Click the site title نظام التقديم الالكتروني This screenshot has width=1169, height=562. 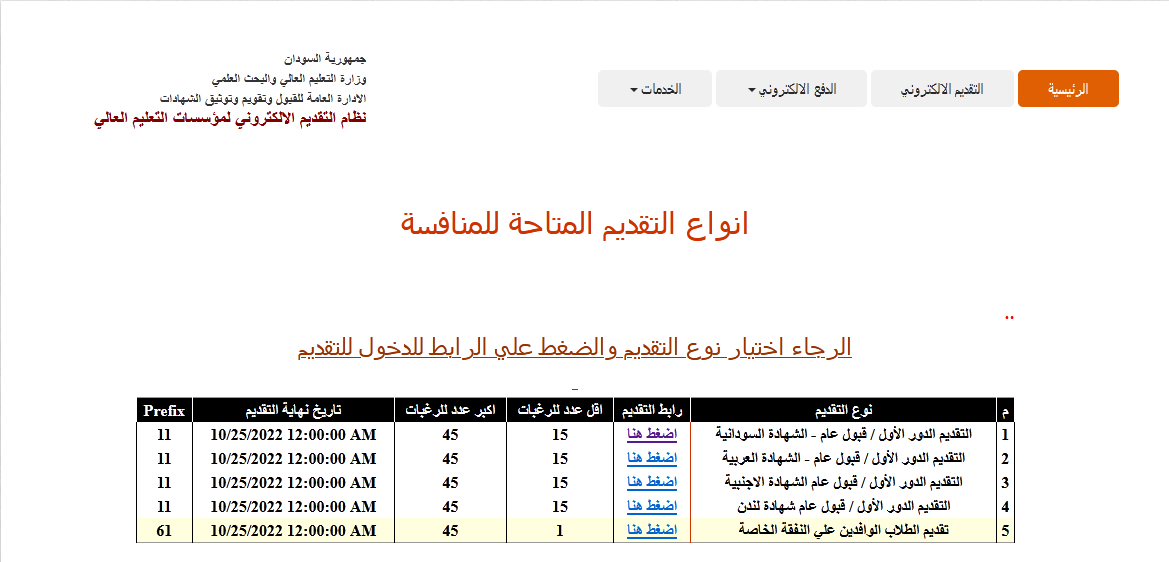(230, 119)
